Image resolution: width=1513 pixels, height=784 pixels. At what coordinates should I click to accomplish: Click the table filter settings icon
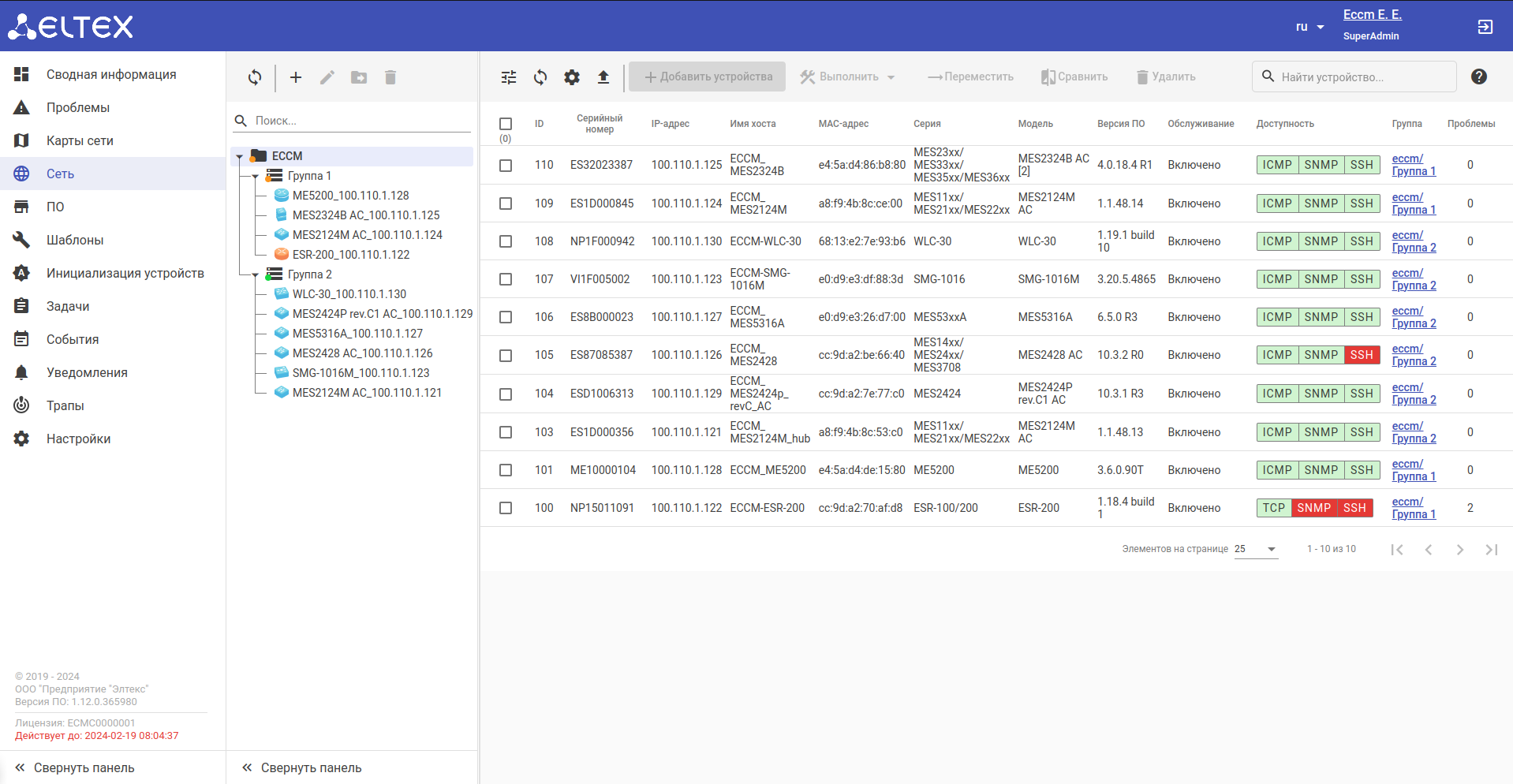(x=509, y=77)
